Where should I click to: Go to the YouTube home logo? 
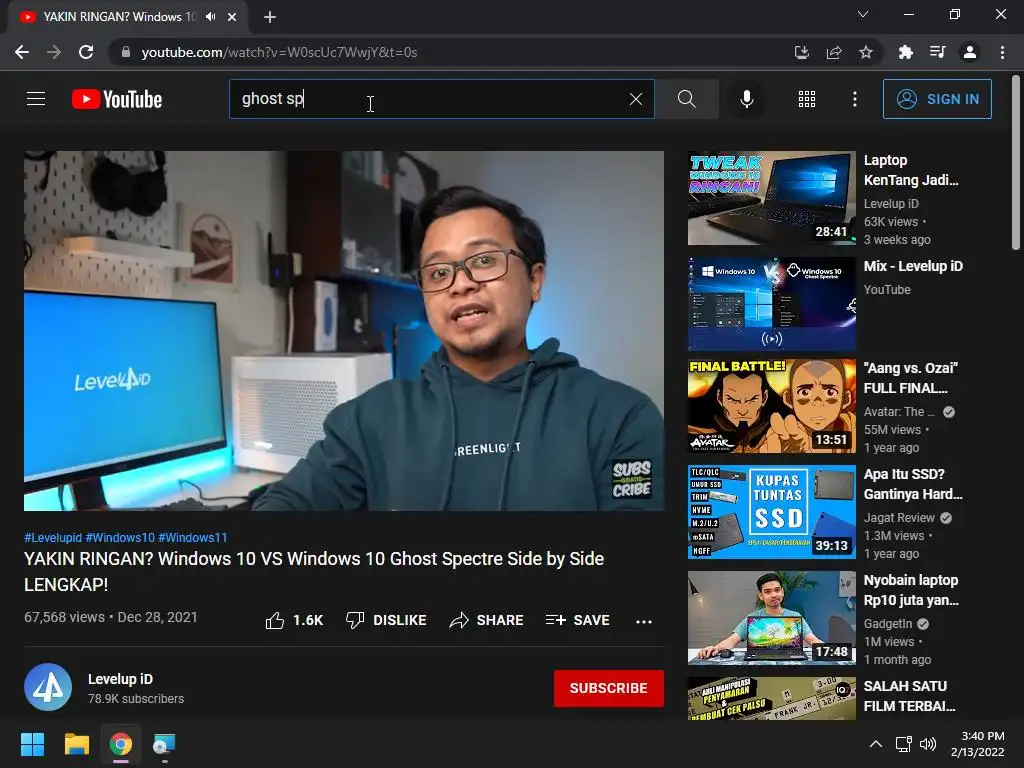tap(117, 99)
